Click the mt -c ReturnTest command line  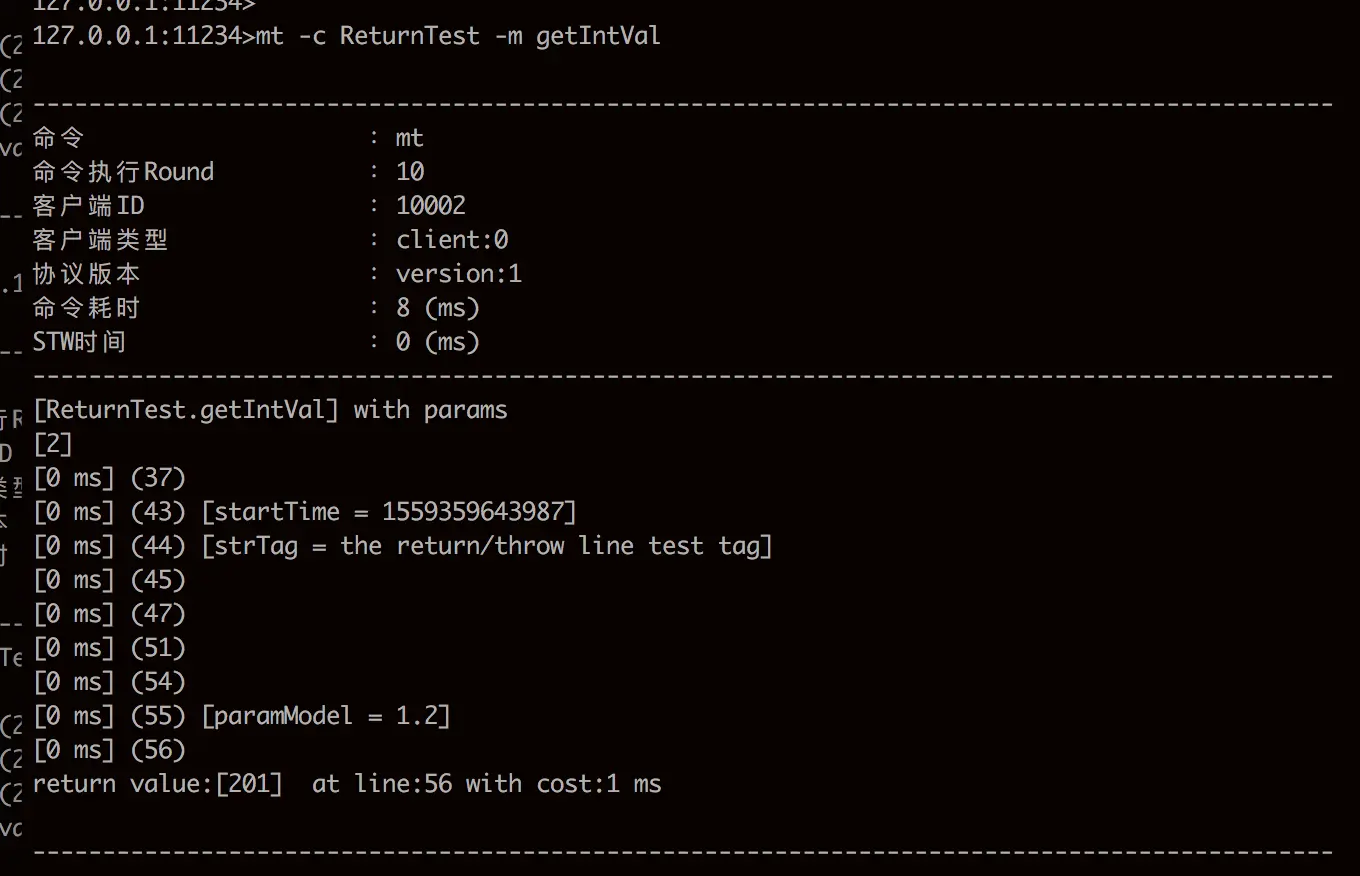coord(346,36)
